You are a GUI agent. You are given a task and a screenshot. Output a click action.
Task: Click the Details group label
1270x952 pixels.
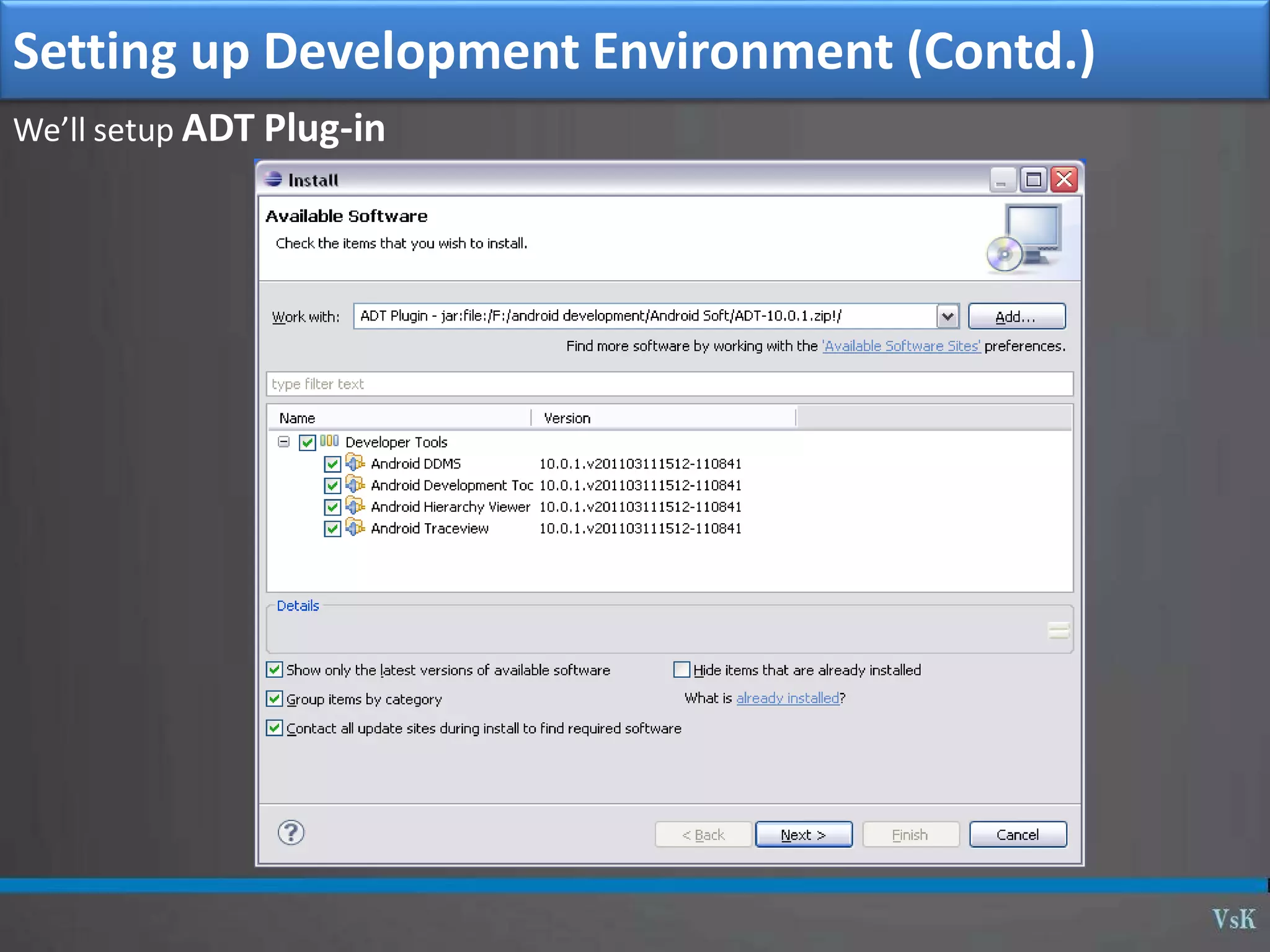coord(298,606)
